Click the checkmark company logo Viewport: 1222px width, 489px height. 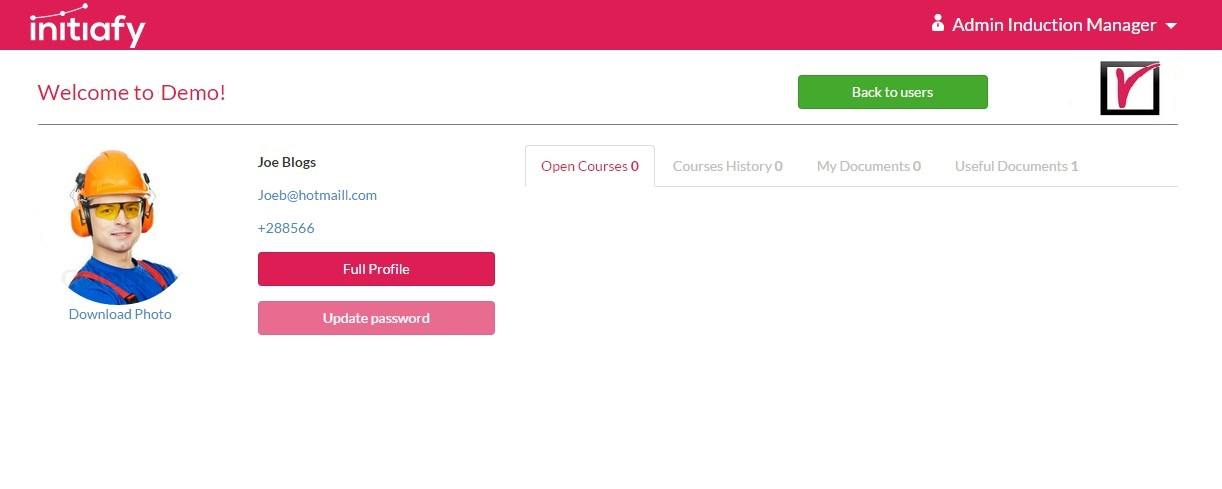coord(1130,88)
